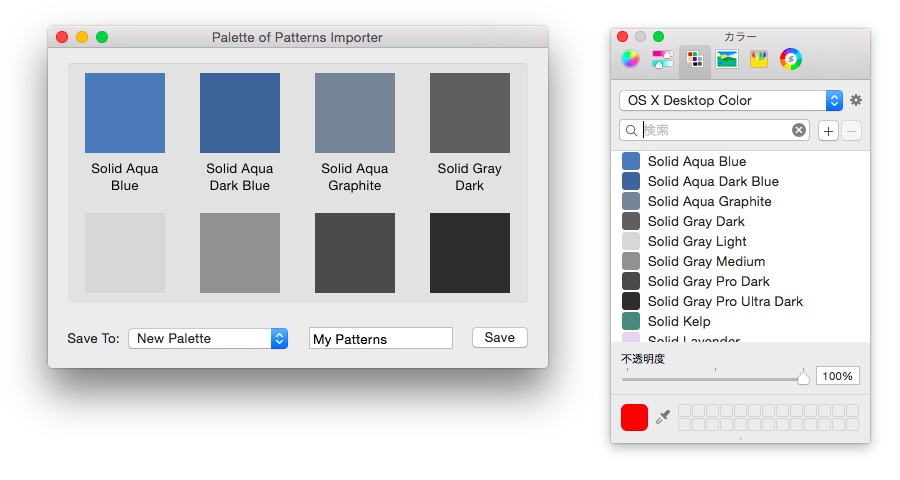Screen dimensions: 900x480
Task: Select the color wheel picker tab
Action: [630, 59]
